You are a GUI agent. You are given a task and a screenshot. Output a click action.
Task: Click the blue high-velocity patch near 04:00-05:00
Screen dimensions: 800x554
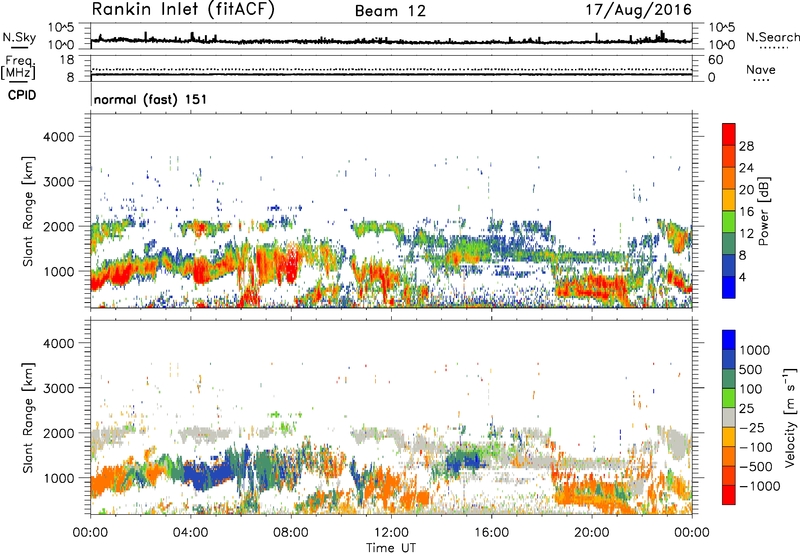[x=207, y=473]
